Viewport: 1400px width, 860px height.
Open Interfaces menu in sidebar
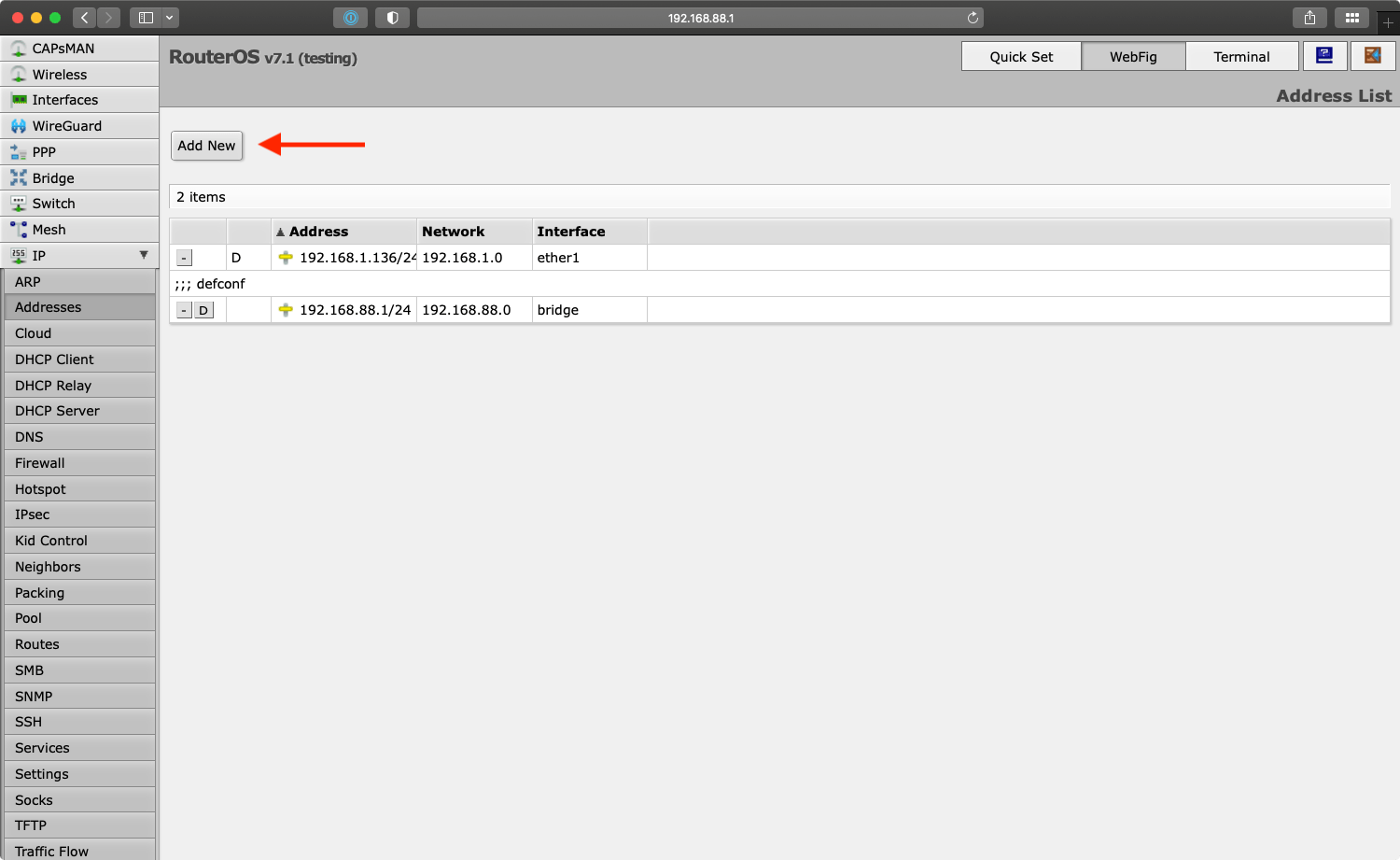point(79,100)
